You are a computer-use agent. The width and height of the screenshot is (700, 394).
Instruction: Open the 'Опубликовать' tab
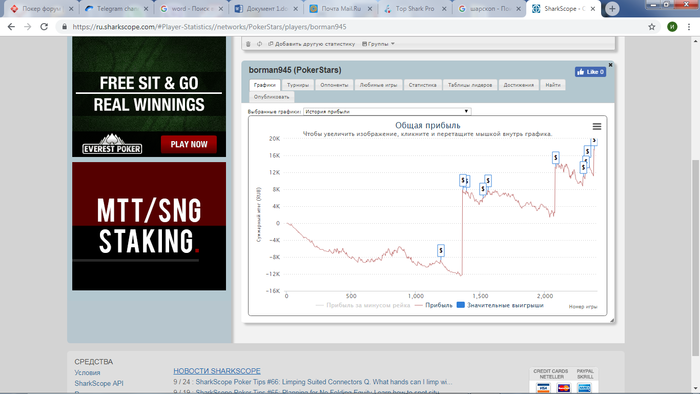pyautogui.click(x=271, y=96)
